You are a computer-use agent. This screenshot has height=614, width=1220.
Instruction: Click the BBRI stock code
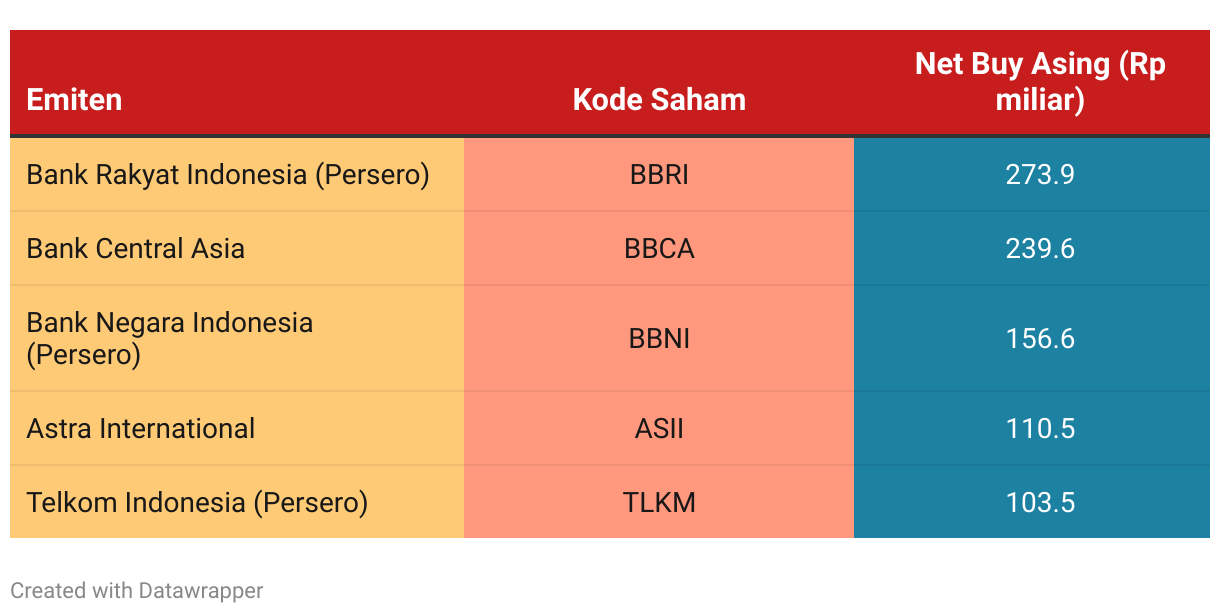point(659,175)
